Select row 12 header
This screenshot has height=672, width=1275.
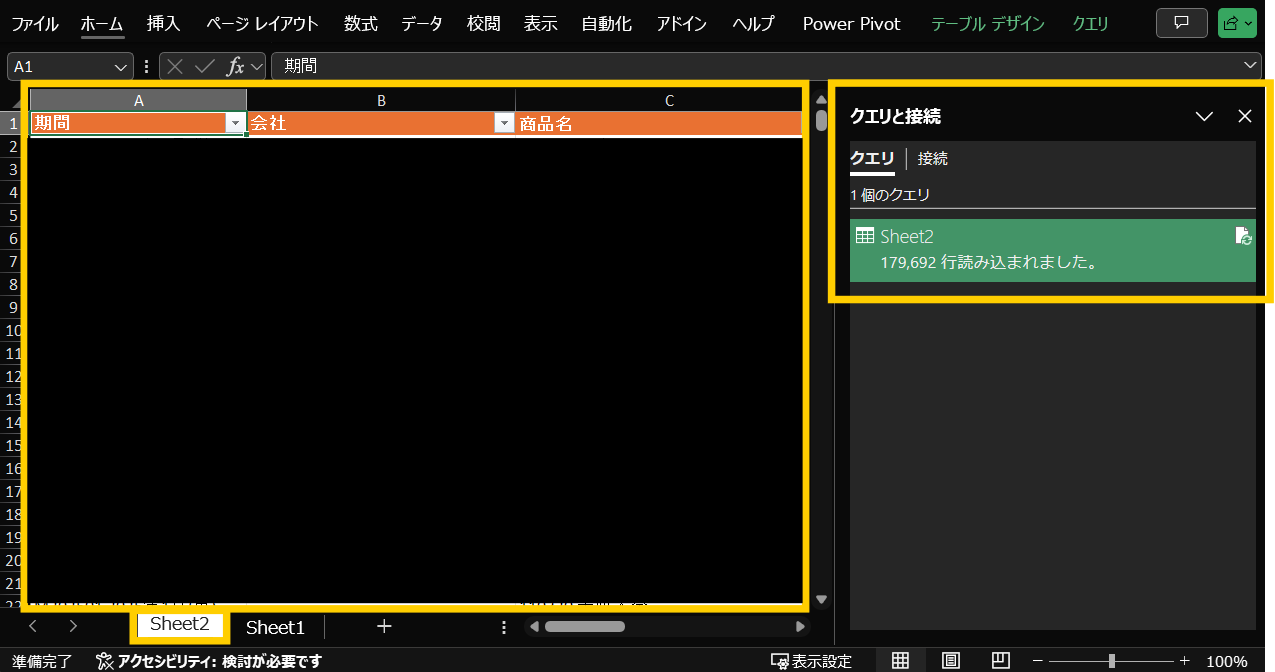[x=14, y=377]
